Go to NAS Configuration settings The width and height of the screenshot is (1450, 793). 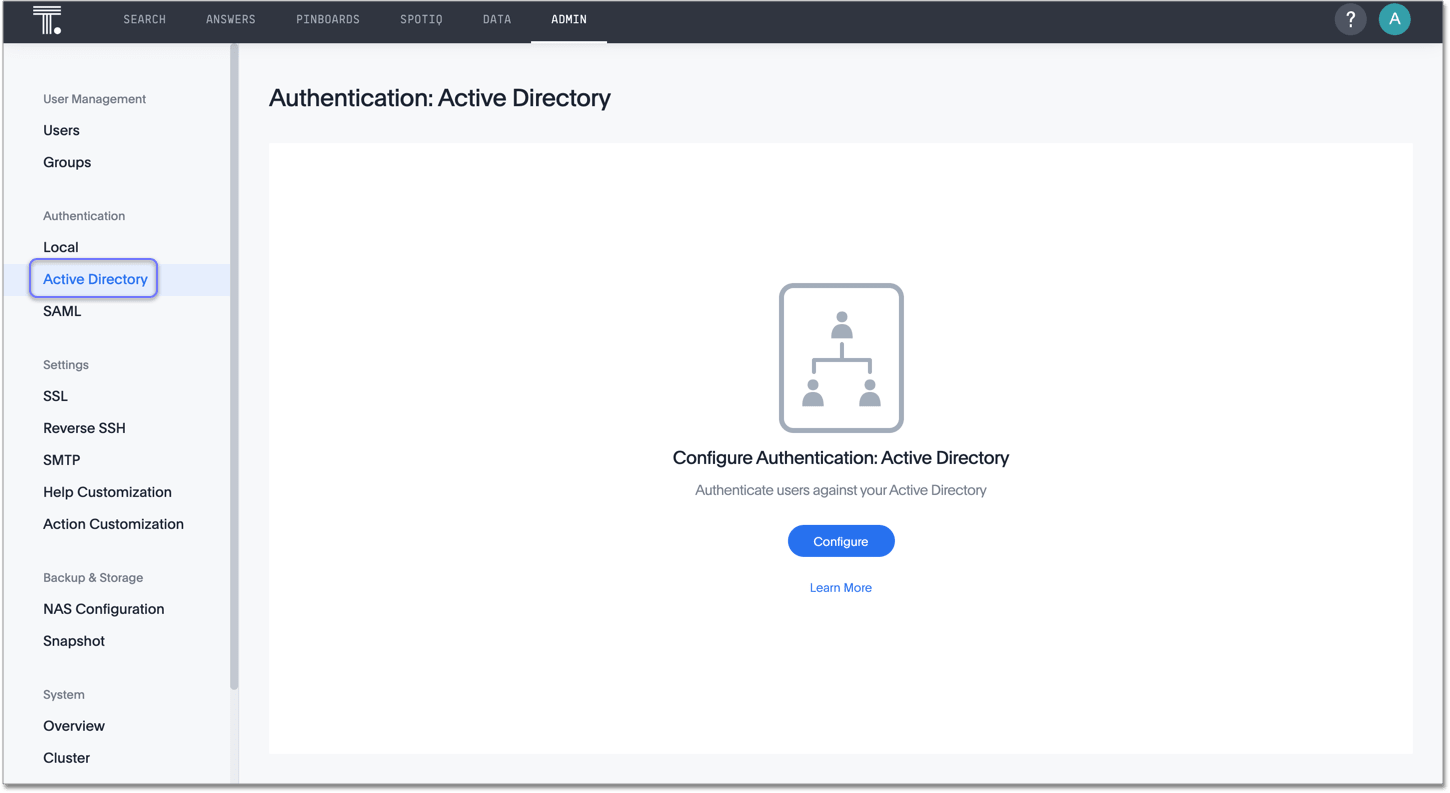click(103, 609)
